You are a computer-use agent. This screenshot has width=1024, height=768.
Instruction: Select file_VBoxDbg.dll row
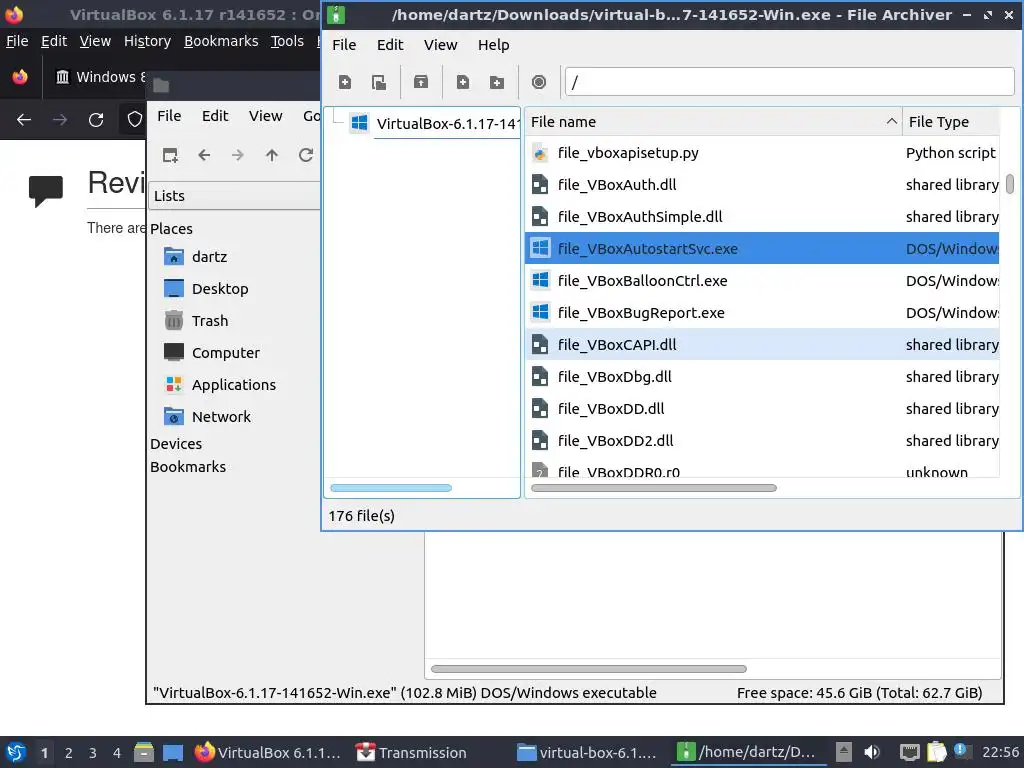[762, 377]
